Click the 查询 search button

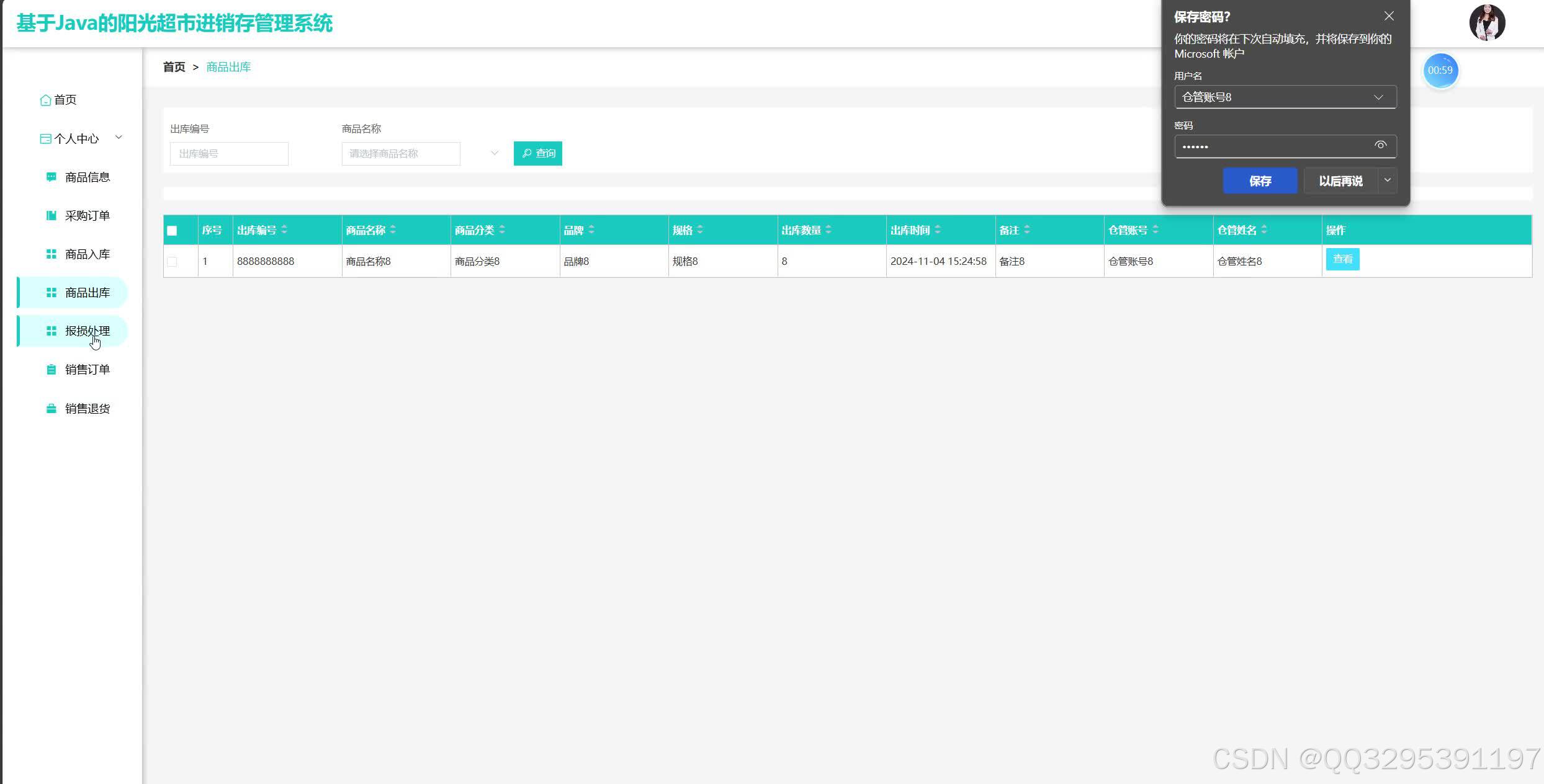(x=538, y=153)
